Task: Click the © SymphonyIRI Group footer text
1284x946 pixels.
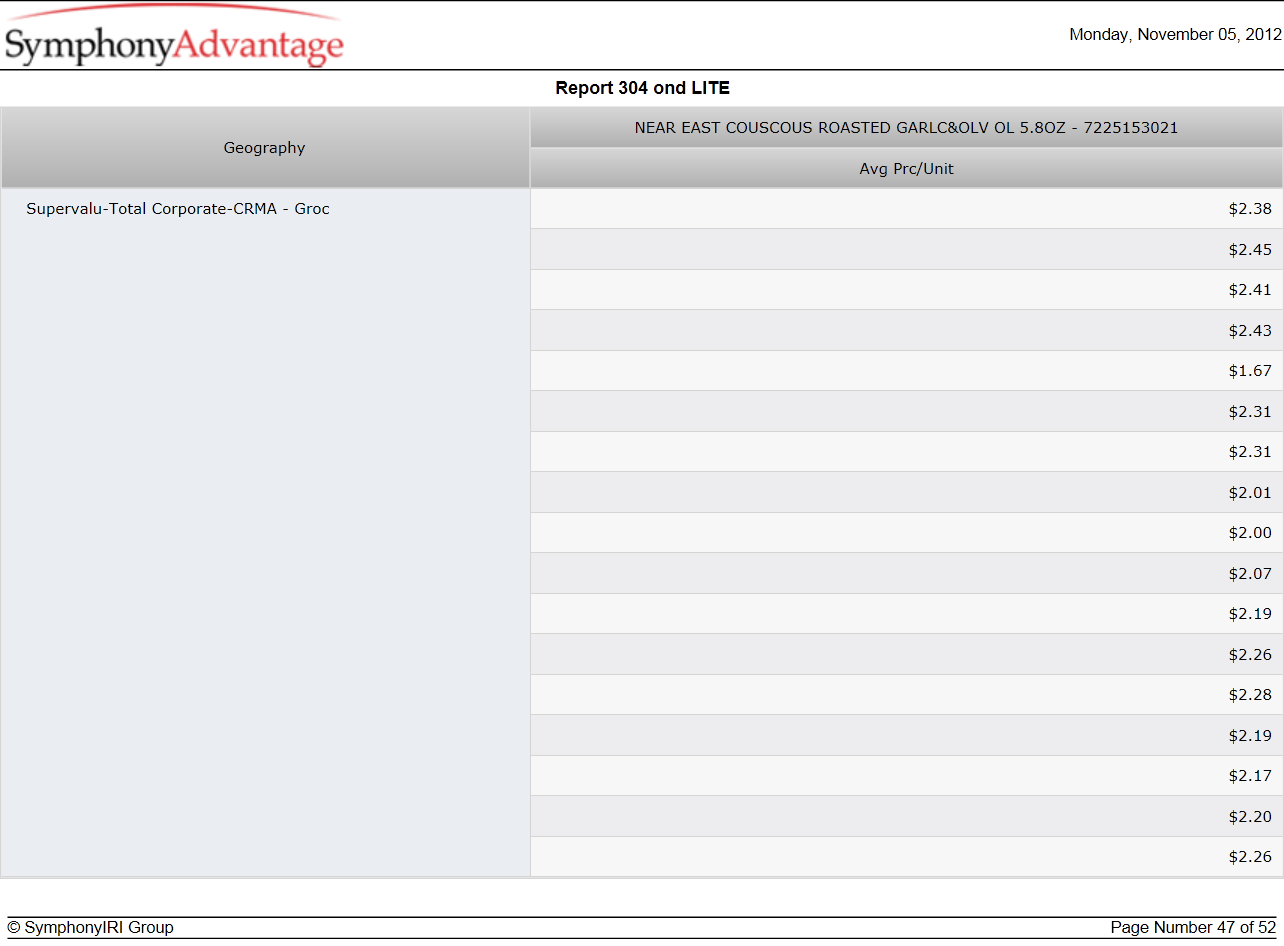Action: coord(91,927)
